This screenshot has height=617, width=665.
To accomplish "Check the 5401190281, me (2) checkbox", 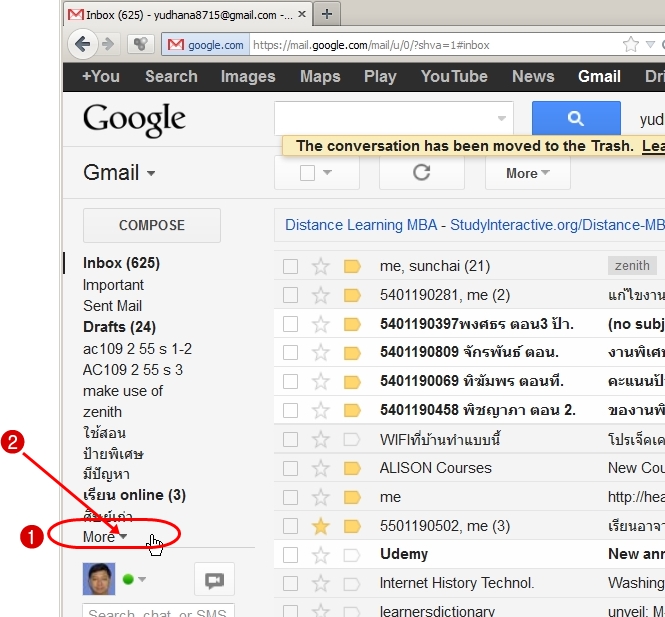I will click(291, 295).
